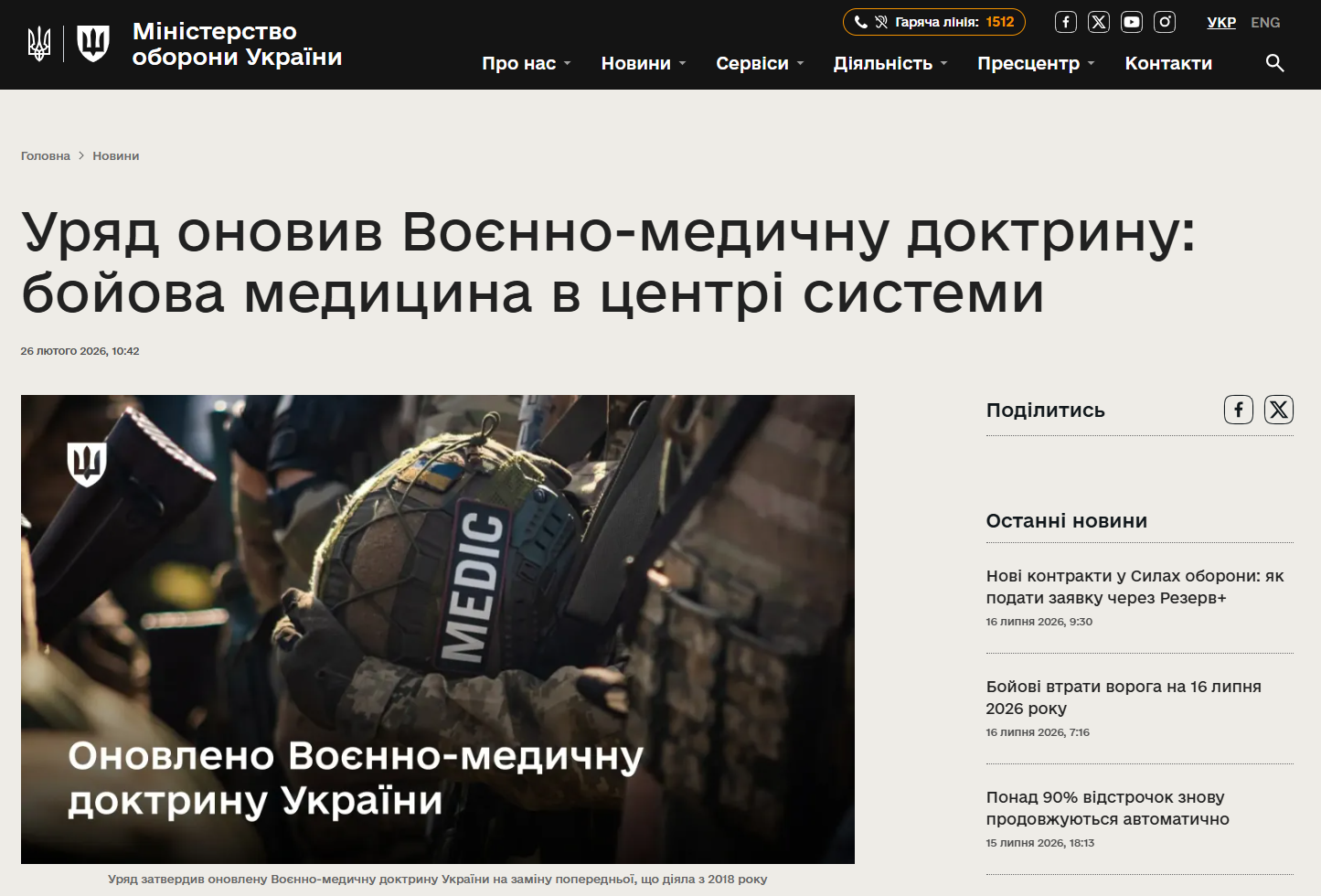Open X (Twitter) profile in header
The image size is (1321, 896).
coord(1099,22)
